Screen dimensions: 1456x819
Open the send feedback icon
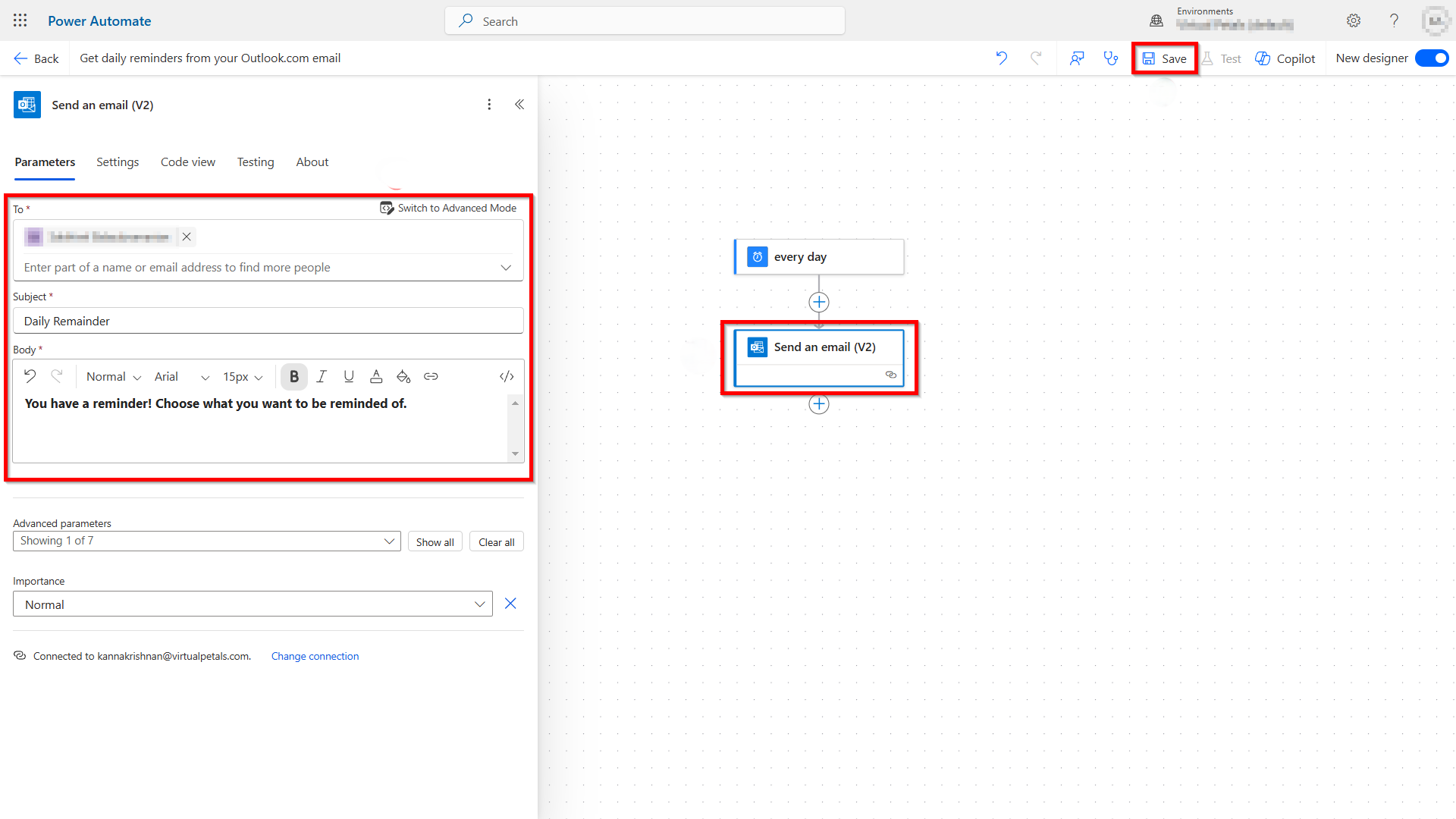(x=1077, y=58)
